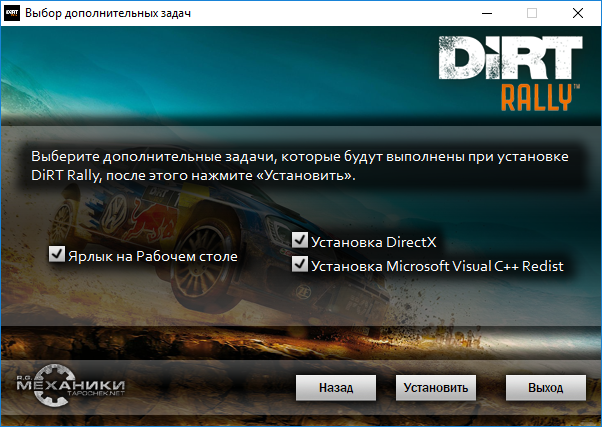
Task: Disable the Установка Microsoft Visual C++ Redist checkbox
Action: 299,265
